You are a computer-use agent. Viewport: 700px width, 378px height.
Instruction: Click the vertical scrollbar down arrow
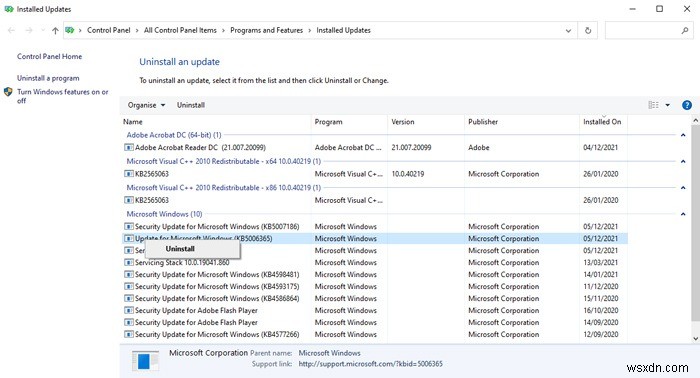pos(695,339)
